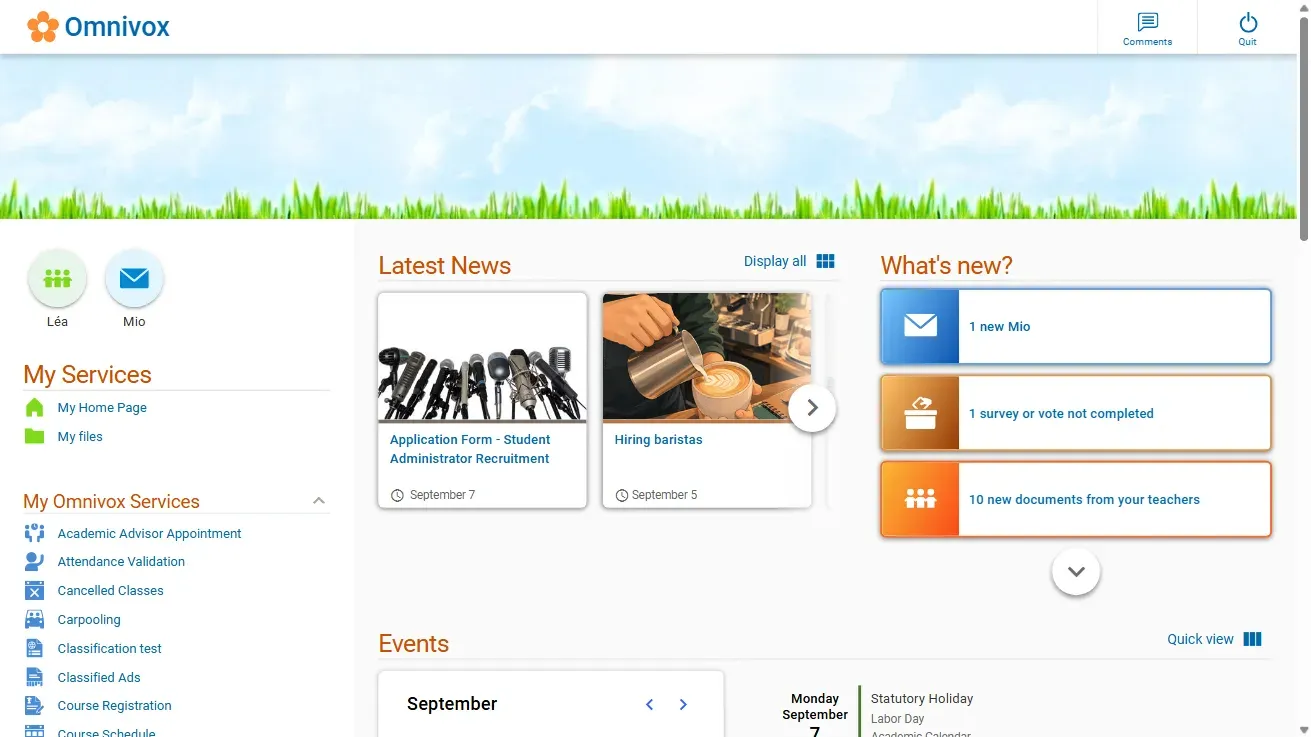This screenshot has width=1311, height=737.
Task: Click the Quick view events link
Action: tap(1200, 639)
